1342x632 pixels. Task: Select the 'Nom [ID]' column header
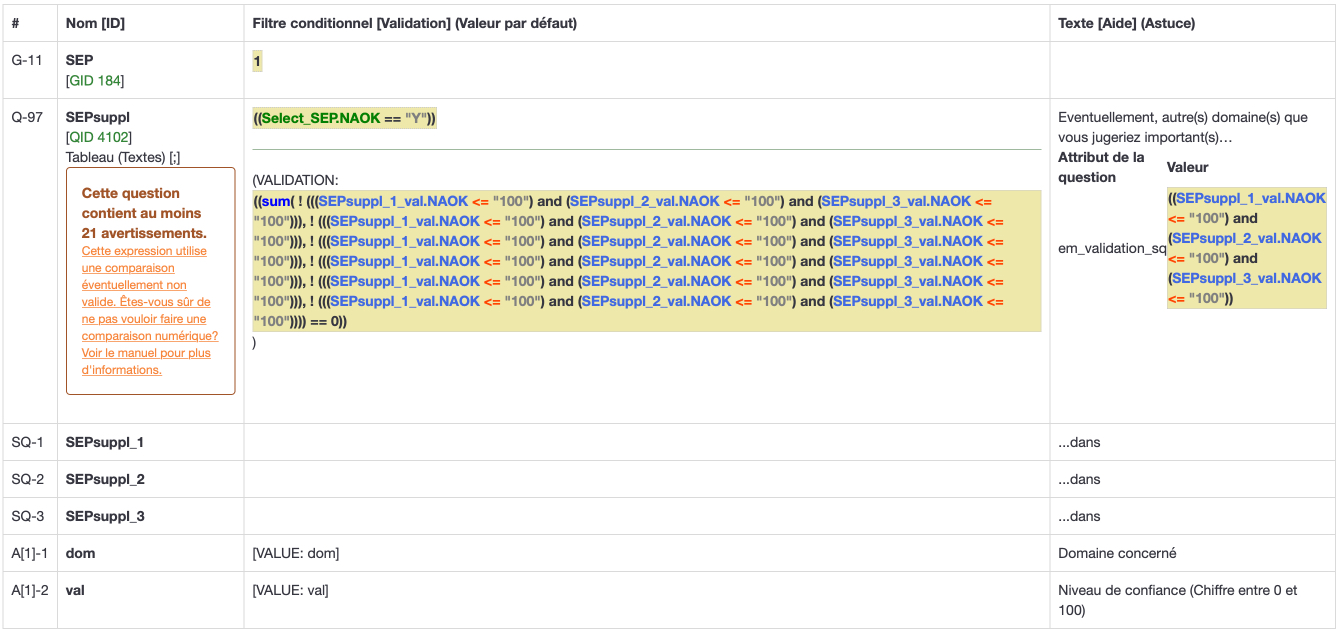(95, 22)
